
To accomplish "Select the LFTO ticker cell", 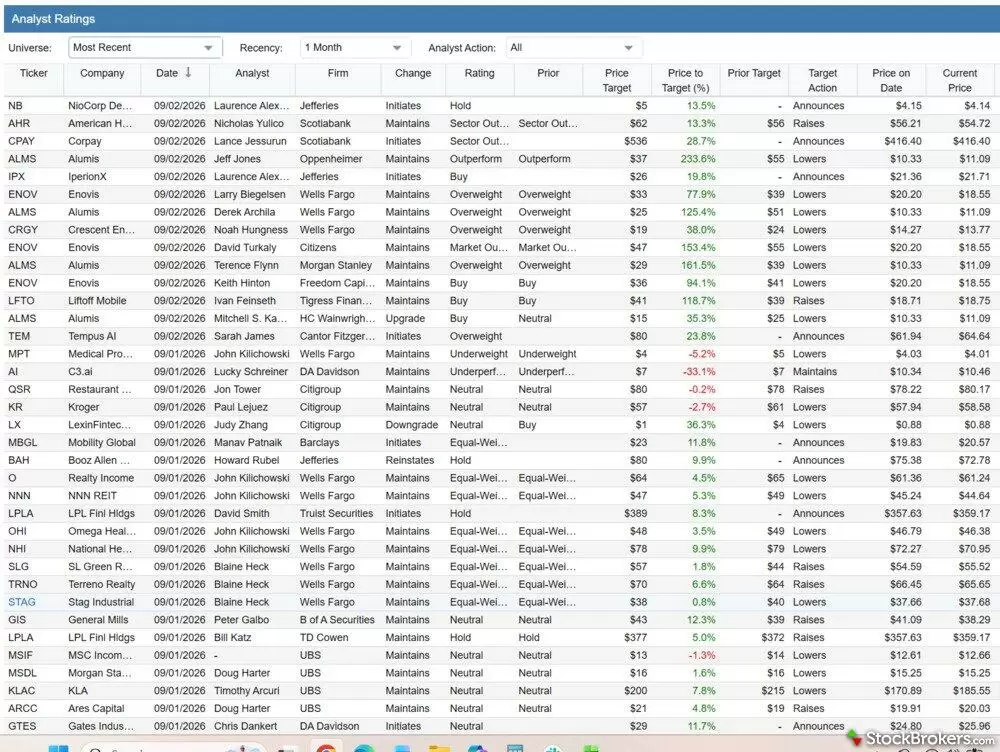I will pyautogui.click(x=21, y=300).
